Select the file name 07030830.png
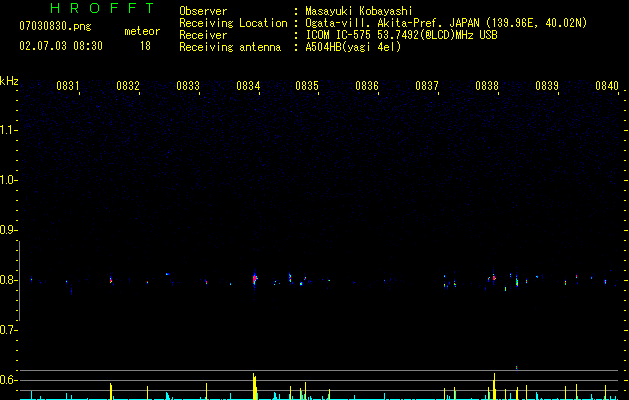Screen dimensions: 629x400 55,26
